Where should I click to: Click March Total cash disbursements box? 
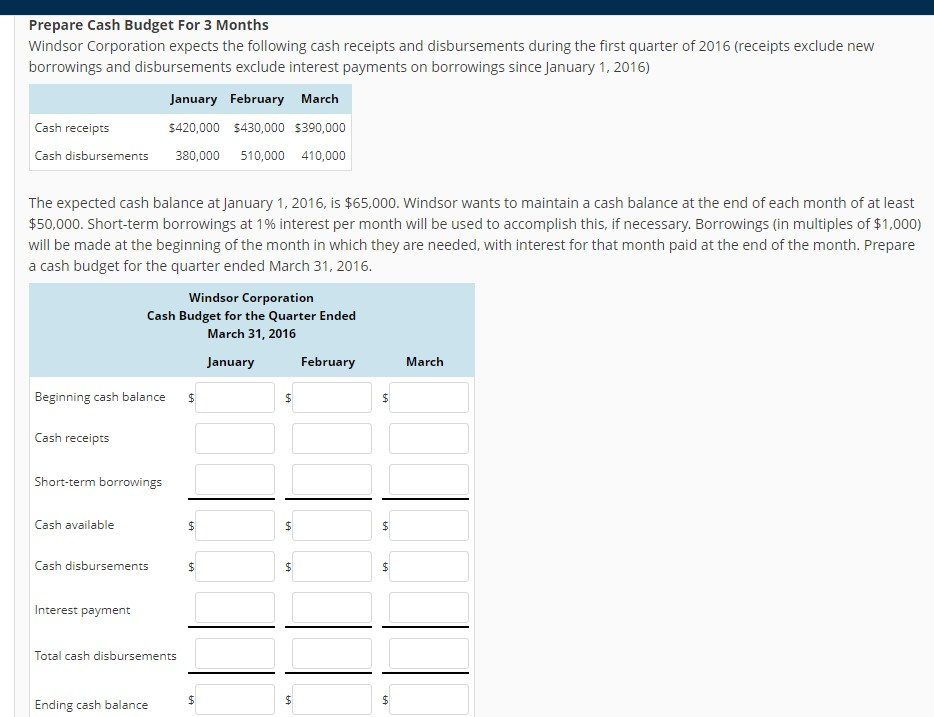[429, 653]
